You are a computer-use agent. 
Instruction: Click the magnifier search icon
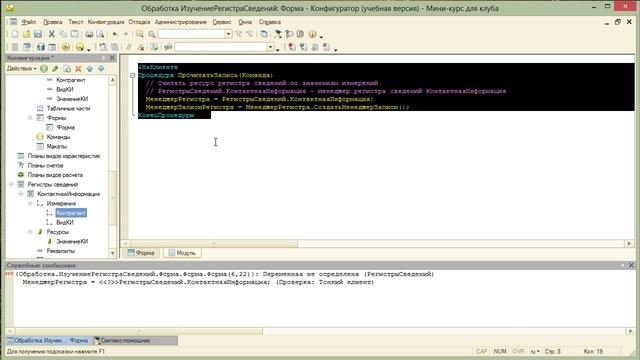(x=151, y=35)
